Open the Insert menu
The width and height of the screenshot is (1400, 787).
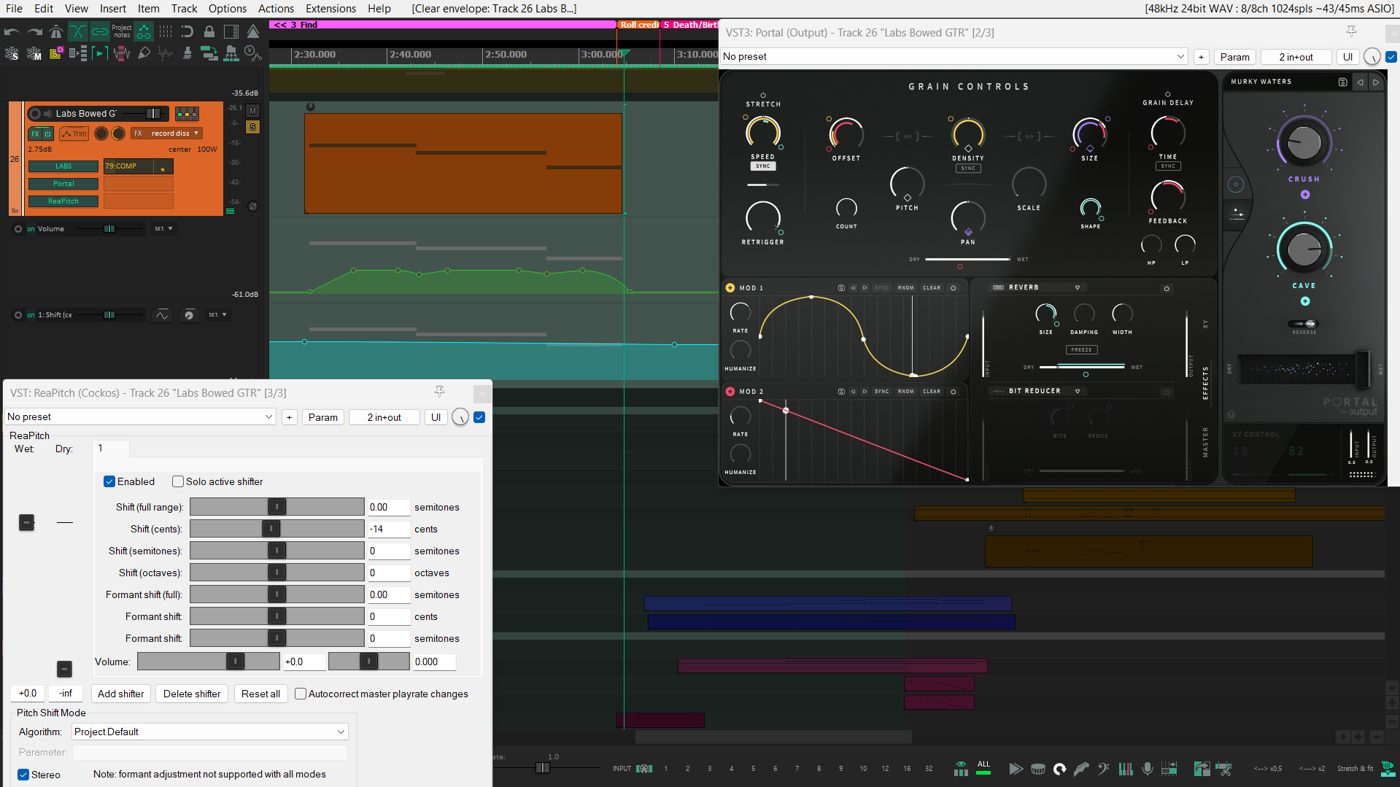point(113,8)
